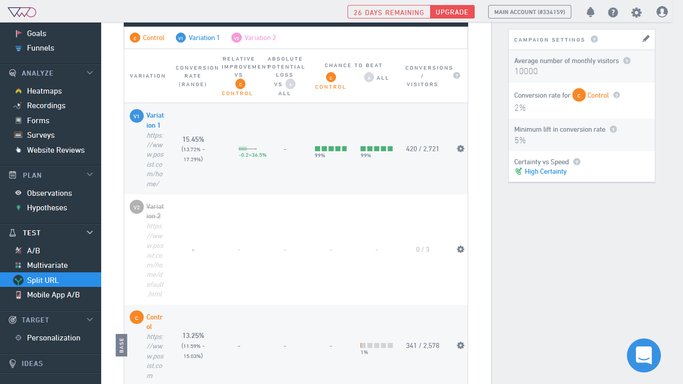The height and width of the screenshot is (384, 683).
Task: Click Variation 2 grey badge in table row
Action: 136,206
